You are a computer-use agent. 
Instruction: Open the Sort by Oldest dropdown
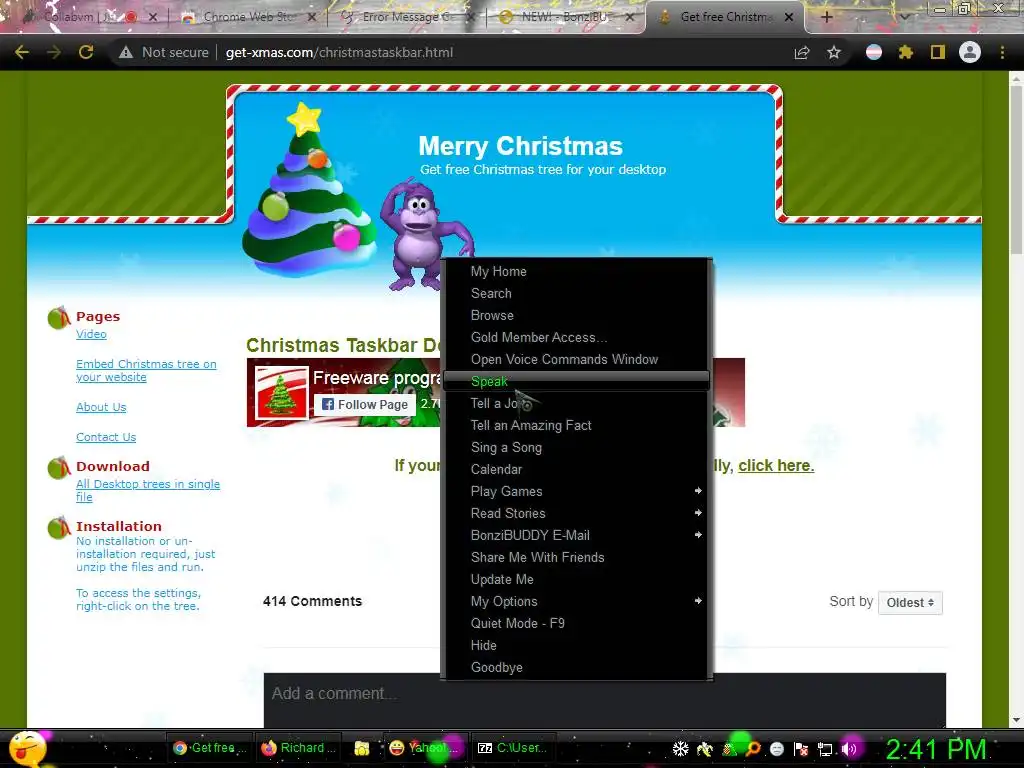pyautogui.click(x=910, y=602)
